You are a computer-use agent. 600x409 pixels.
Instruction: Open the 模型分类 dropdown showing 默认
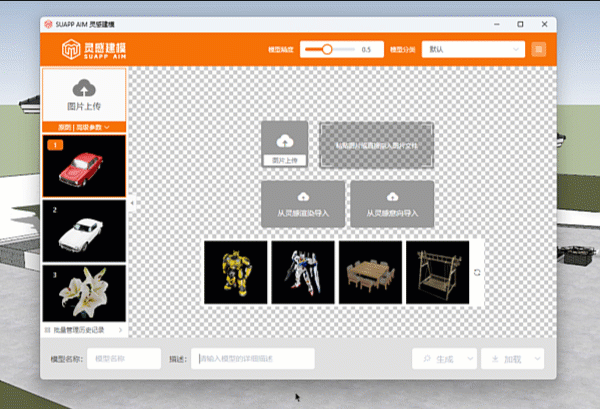coord(474,49)
